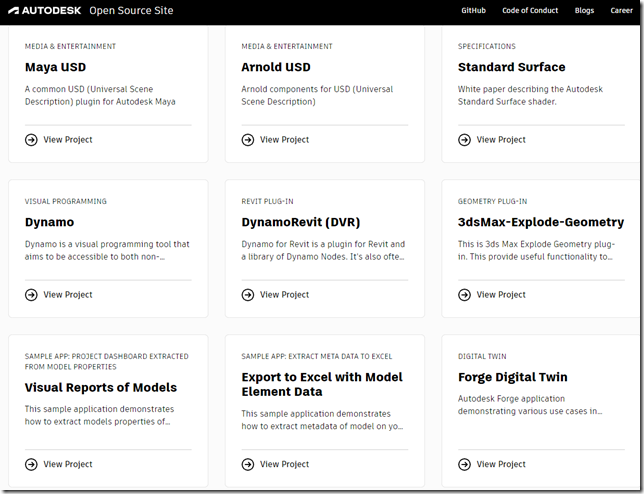The image size is (644, 494).
Task: View Project for Maya USD
Action: coord(68,140)
